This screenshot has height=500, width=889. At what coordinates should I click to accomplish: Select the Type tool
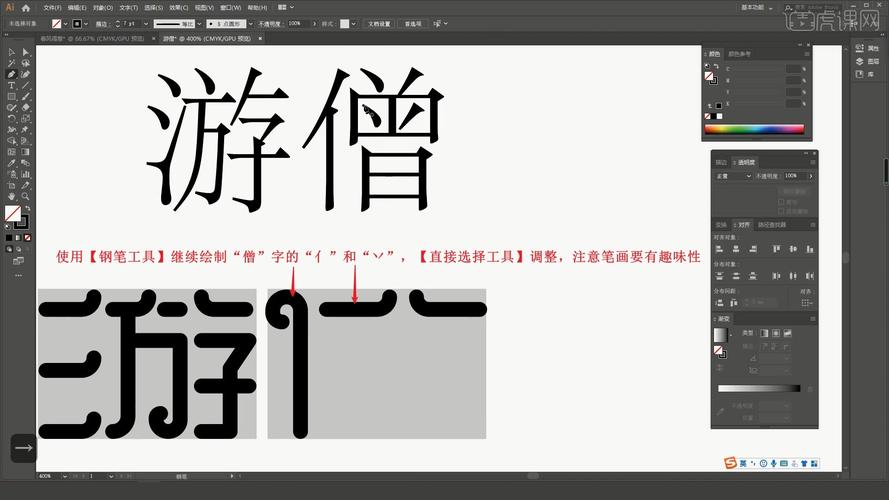point(11,85)
